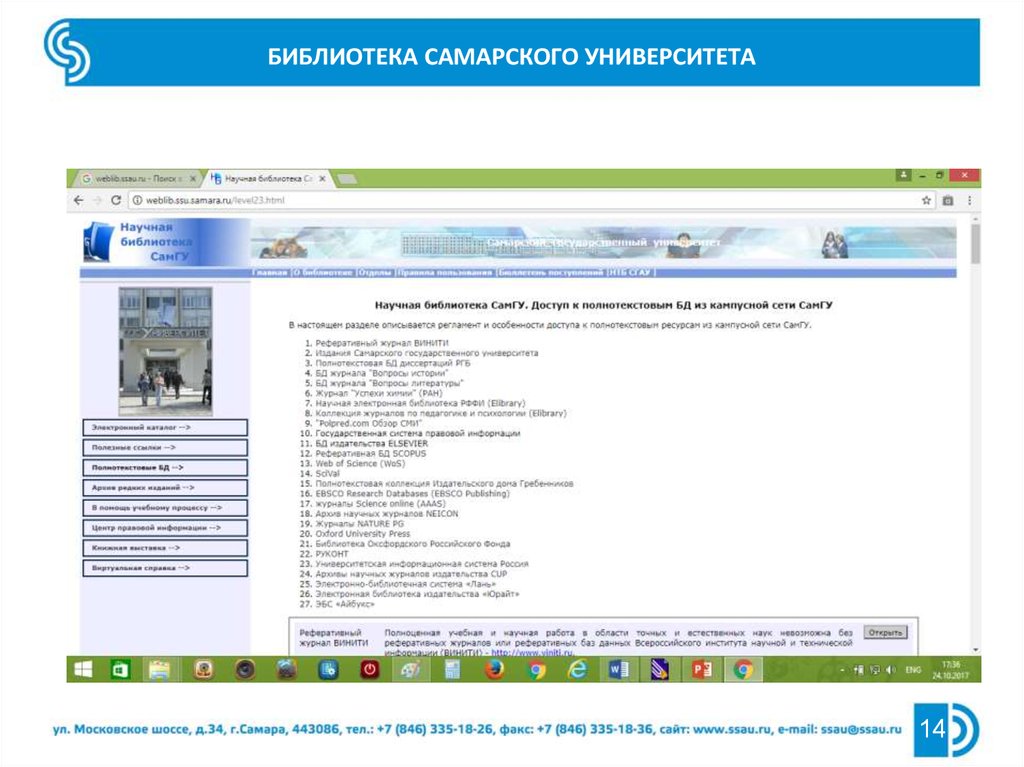This screenshot has width=1024, height=767.
Task: Open Windows Store from taskbar
Action: [x=120, y=670]
